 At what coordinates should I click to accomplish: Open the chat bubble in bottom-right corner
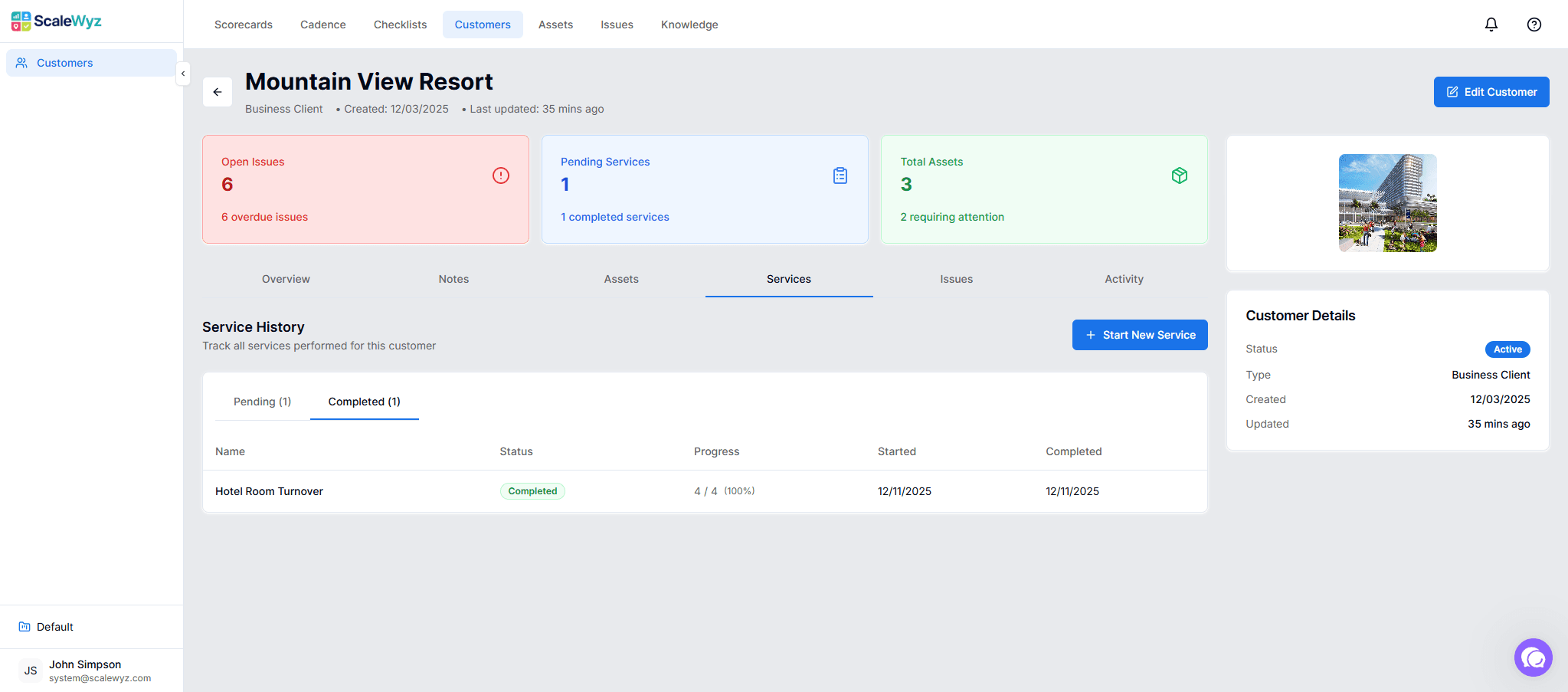coord(1533,657)
